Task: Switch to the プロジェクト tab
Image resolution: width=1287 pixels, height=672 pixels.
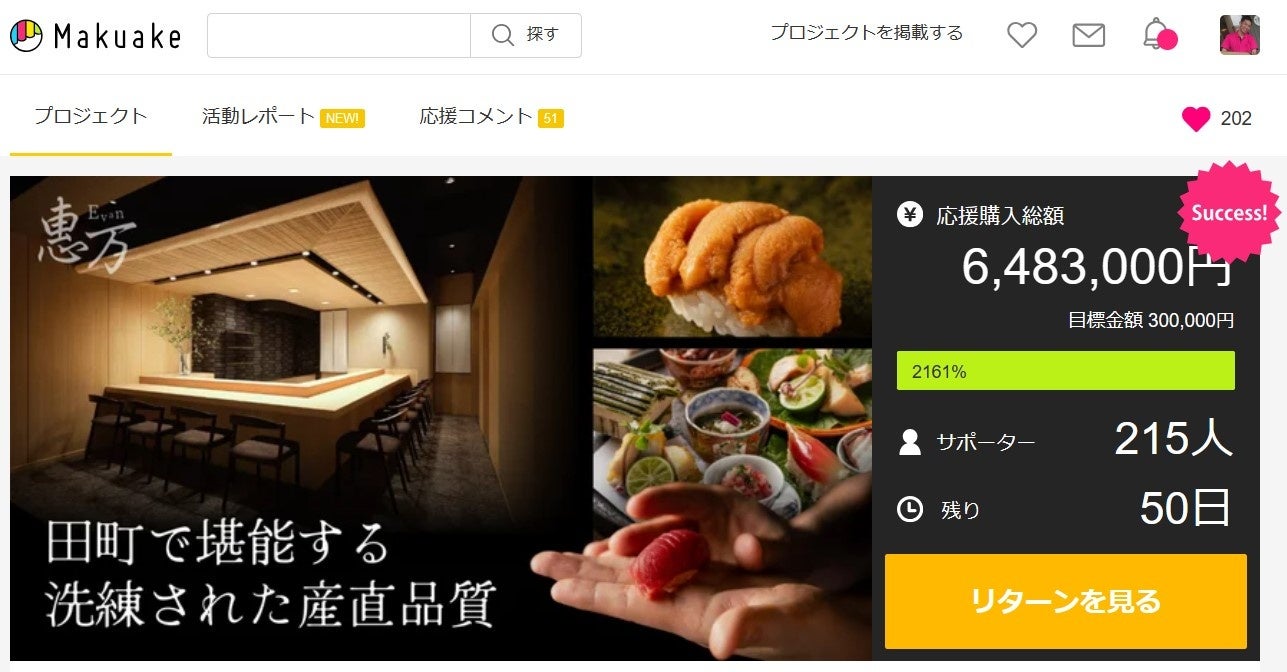Action: (91, 116)
